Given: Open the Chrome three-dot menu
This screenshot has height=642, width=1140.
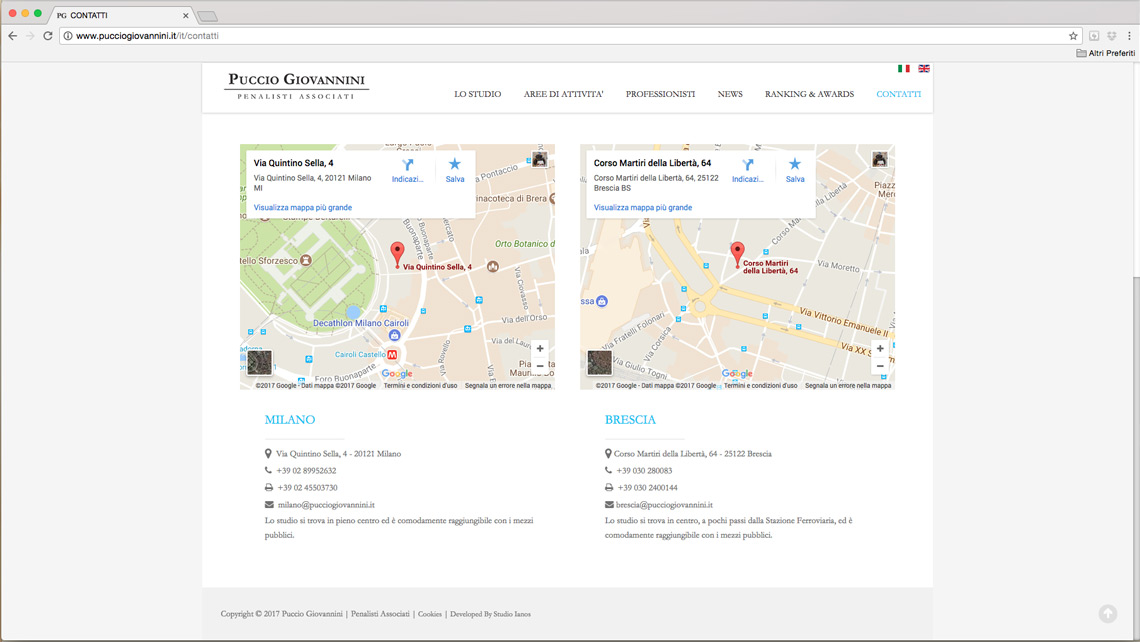Looking at the screenshot, I should click(1129, 36).
